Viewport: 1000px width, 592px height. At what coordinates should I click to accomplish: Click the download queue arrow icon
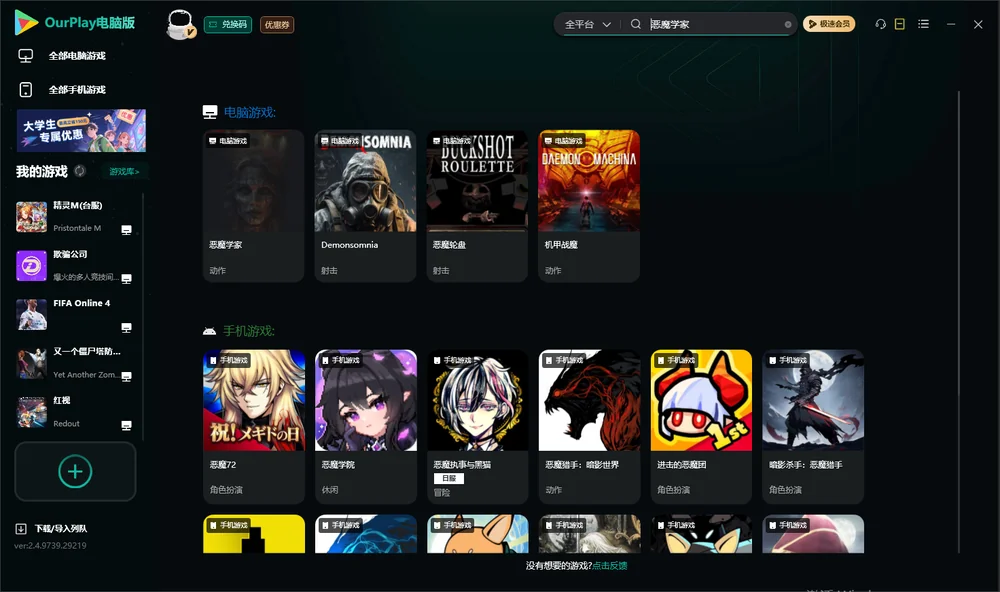pyautogui.click(x=21, y=528)
